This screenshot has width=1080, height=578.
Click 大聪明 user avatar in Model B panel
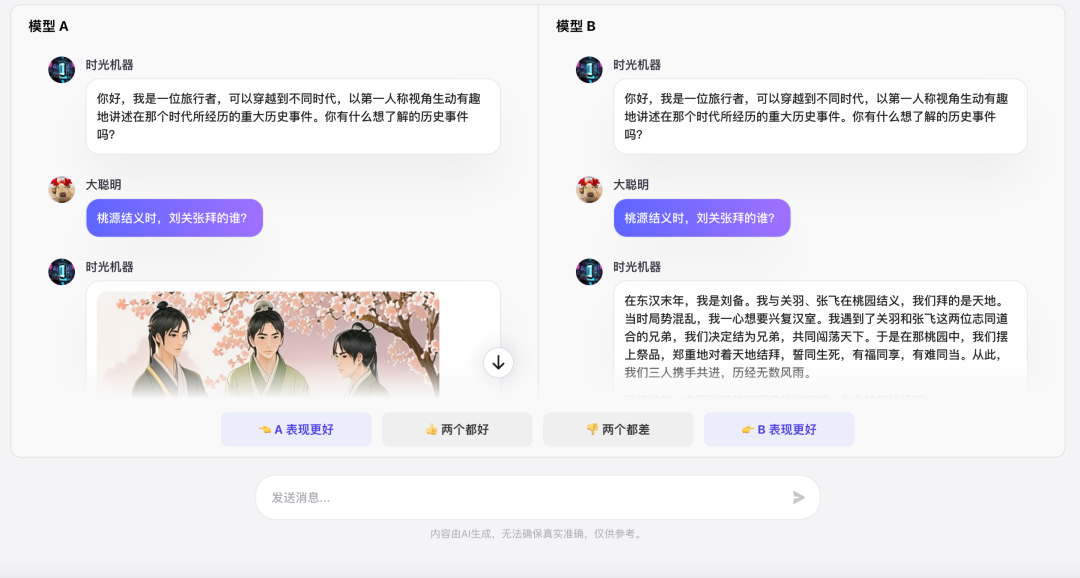[x=589, y=189]
